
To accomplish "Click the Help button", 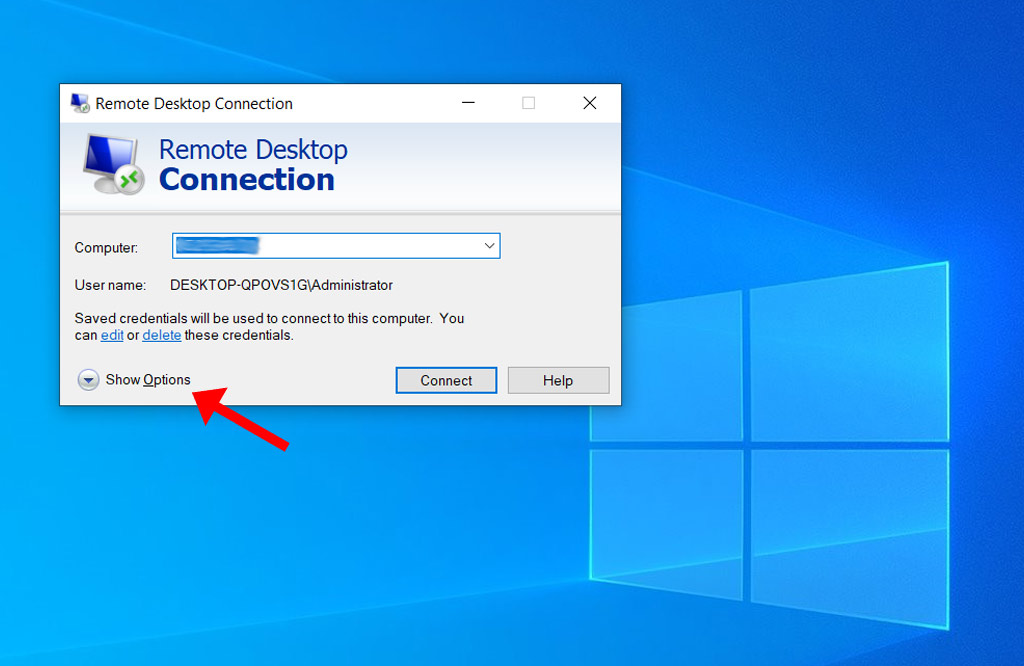I will pos(558,380).
